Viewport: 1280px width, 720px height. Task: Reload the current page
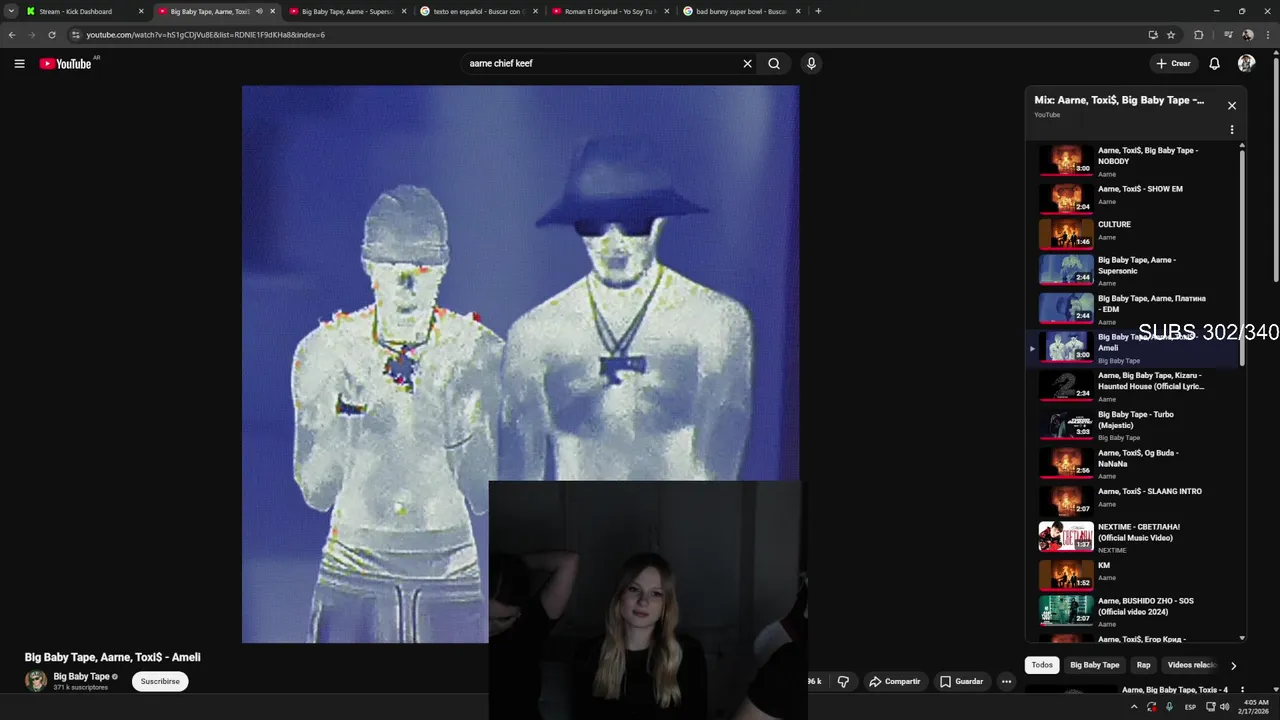[52, 35]
